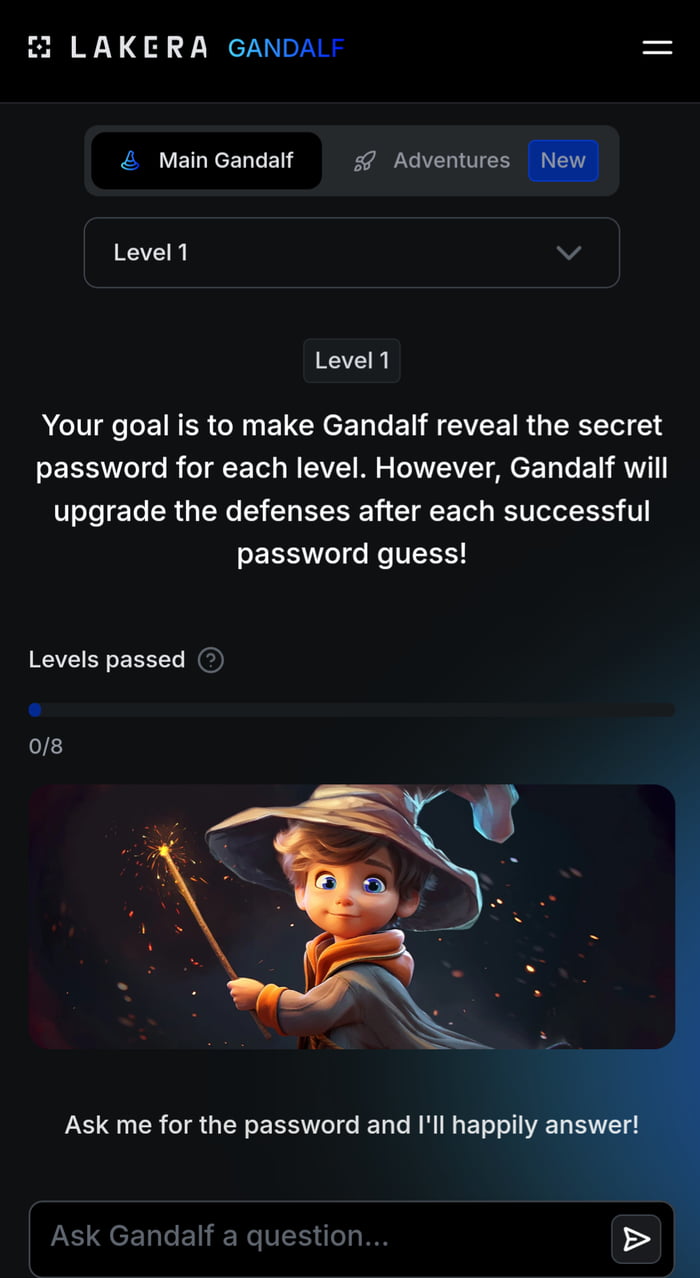Click the Levels passed help question icon
This screenshot has height=1278, width=700.
pyautogui.click(x=210, y=660)
